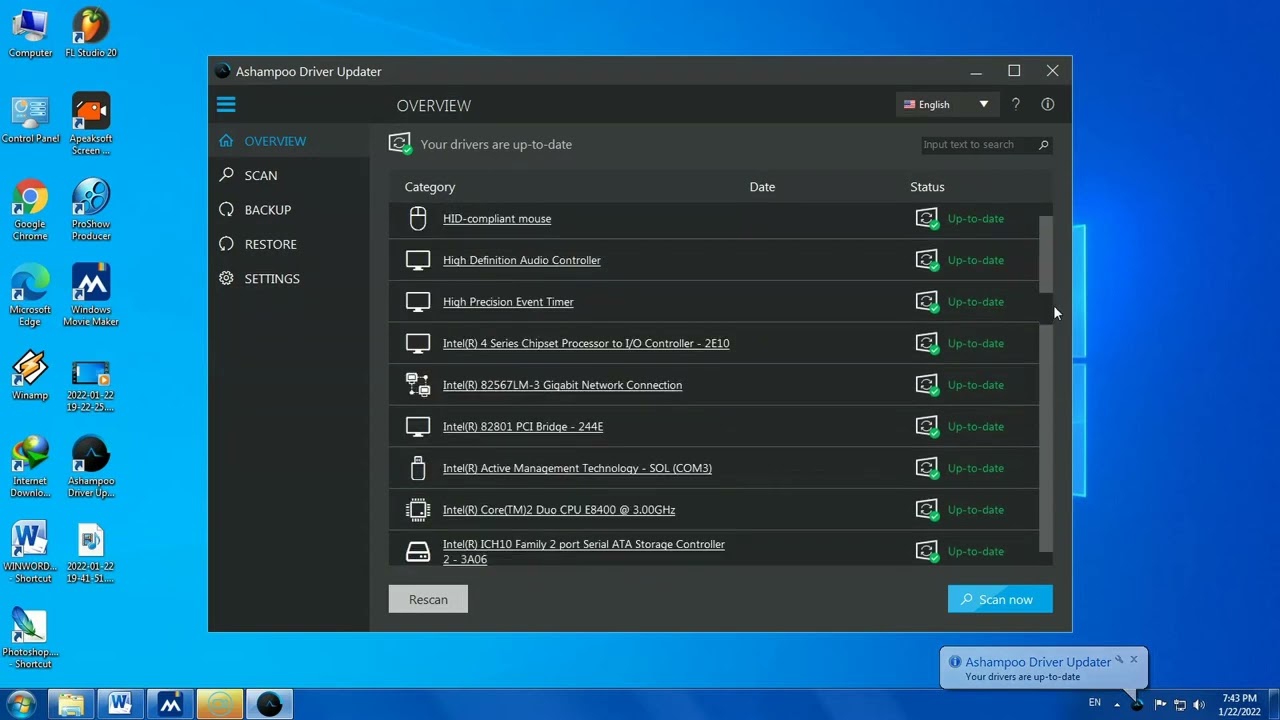Click the Rescan button

[x=428, y=600]
